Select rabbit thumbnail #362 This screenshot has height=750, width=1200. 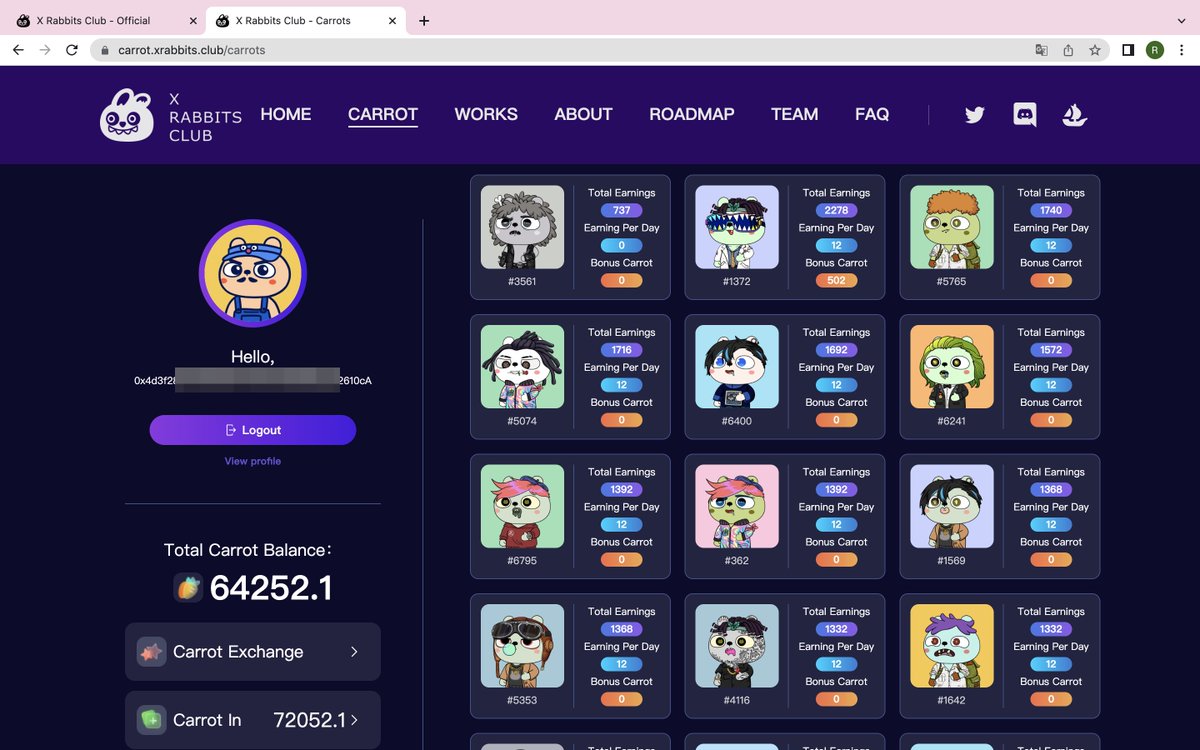coord(737,506)
